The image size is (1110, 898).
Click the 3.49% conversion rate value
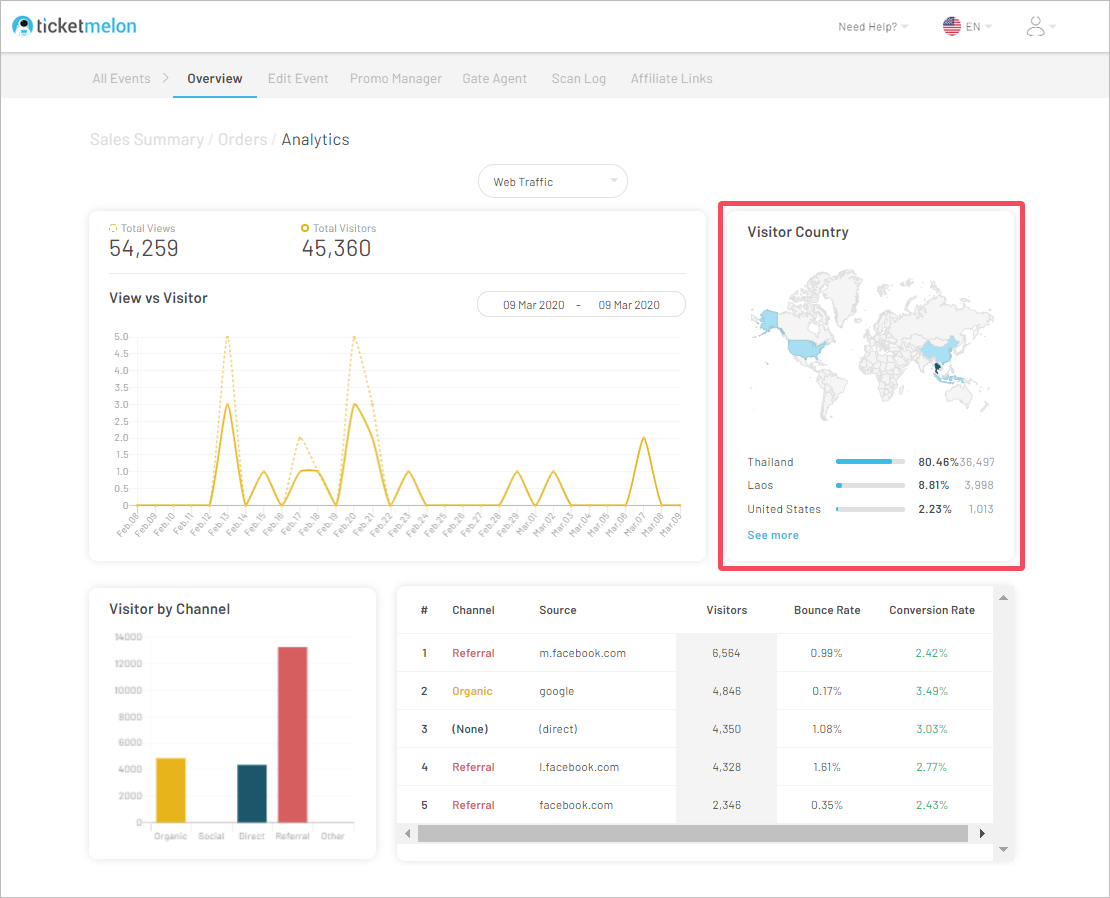[x=932, y=691]
